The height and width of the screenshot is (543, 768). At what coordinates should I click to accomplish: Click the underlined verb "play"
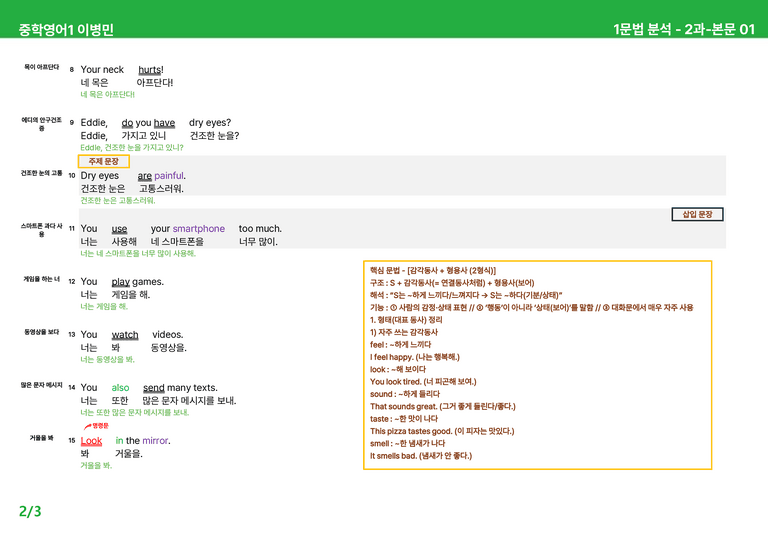(120, 282)
